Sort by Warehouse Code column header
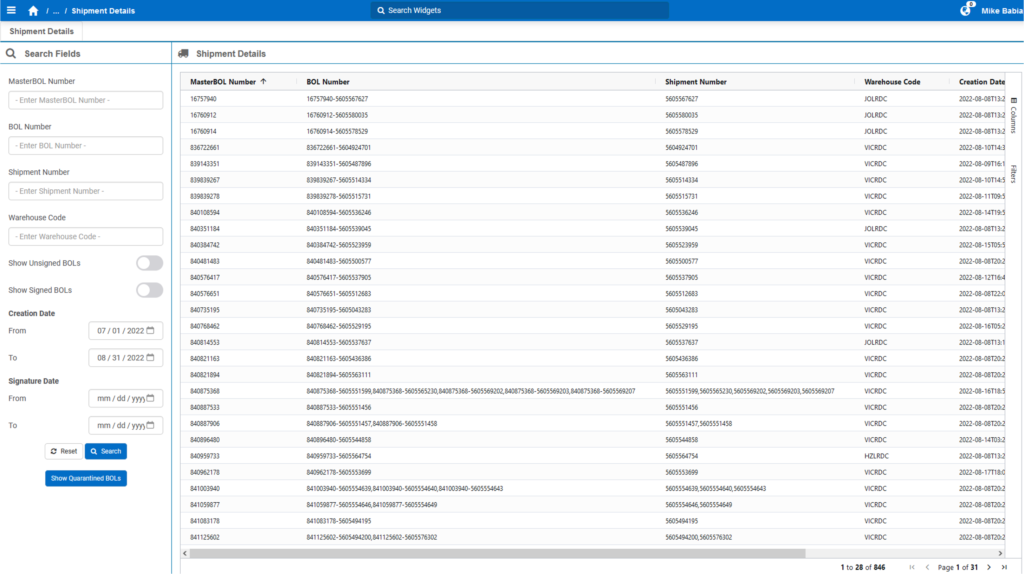This screenshot has height=574, width=1024. click(892, 82)
